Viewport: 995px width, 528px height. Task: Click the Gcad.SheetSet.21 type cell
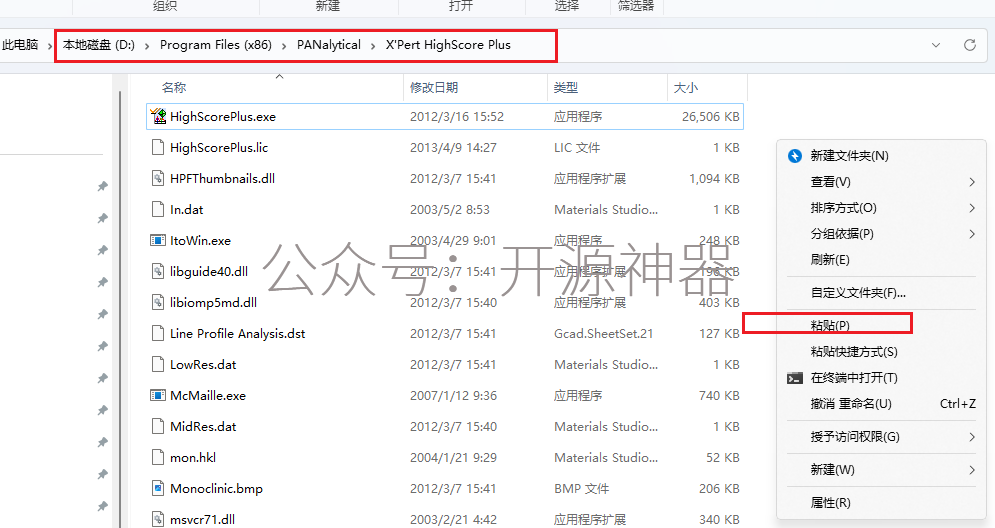point(603,334)
